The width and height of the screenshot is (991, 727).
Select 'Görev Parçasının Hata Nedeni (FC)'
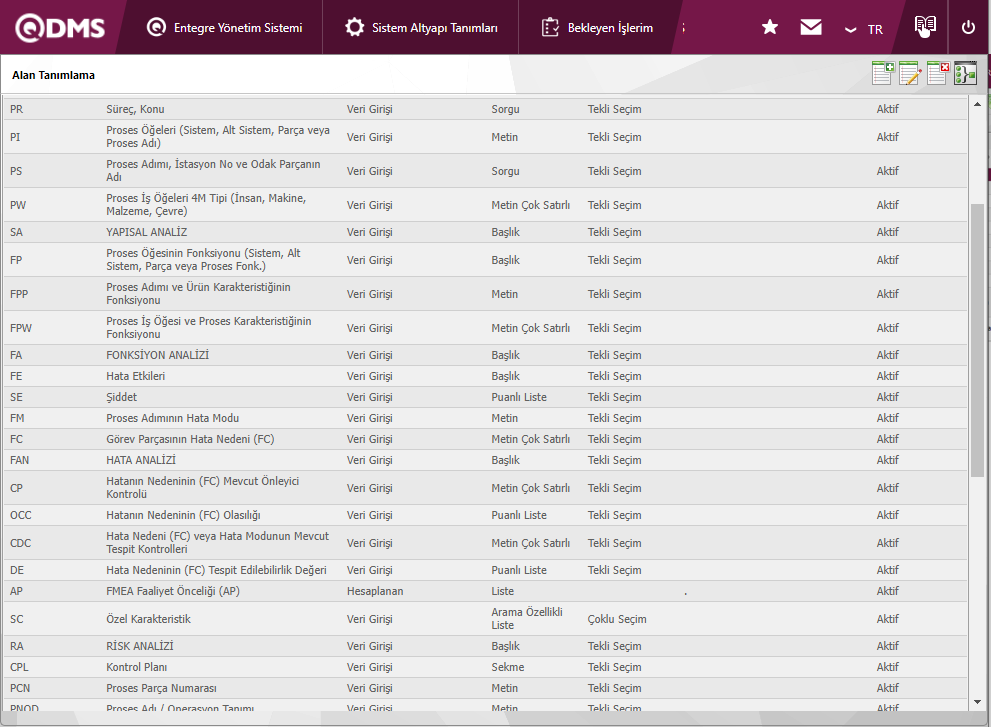coord(190,439)
